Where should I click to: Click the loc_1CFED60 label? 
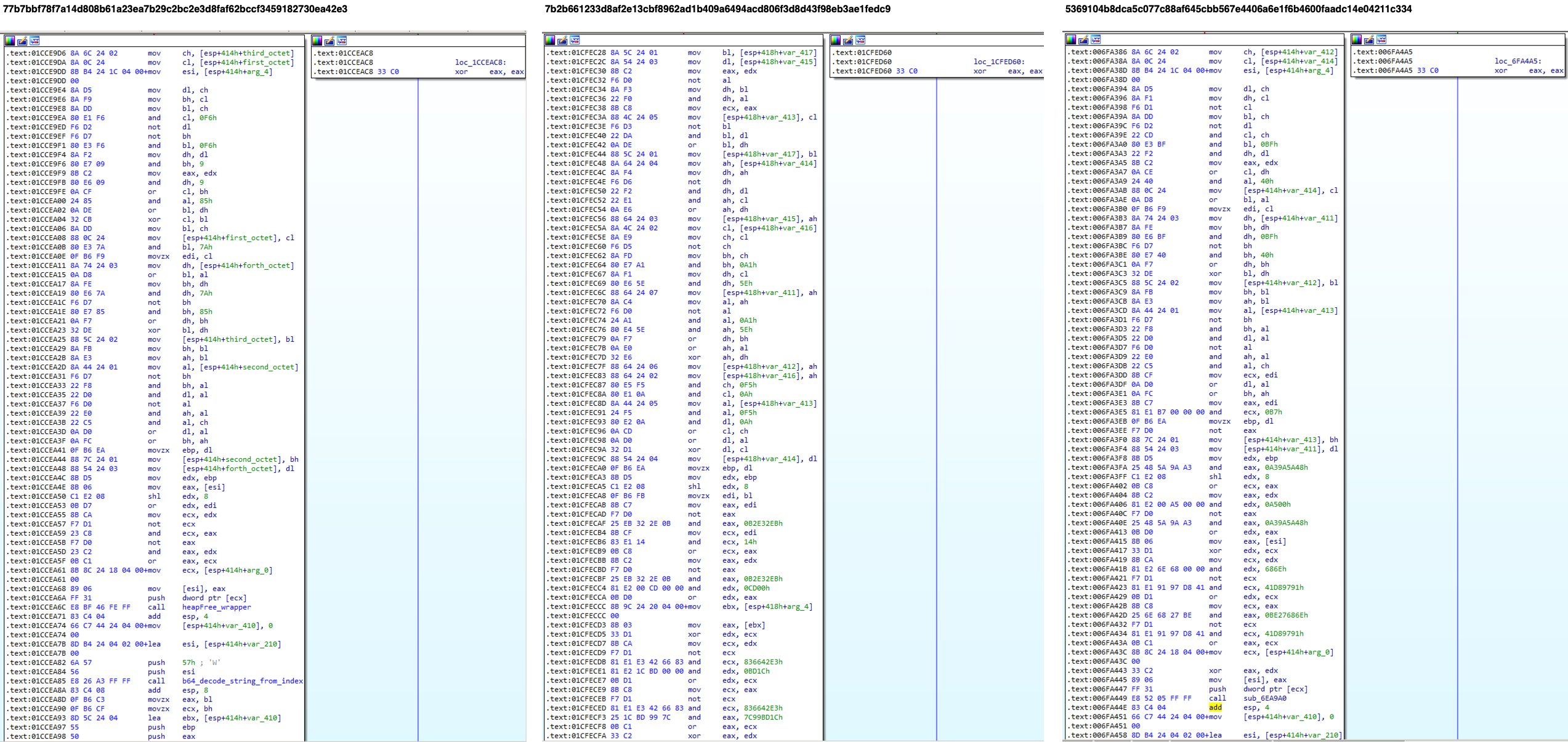(x=999, y=62)
